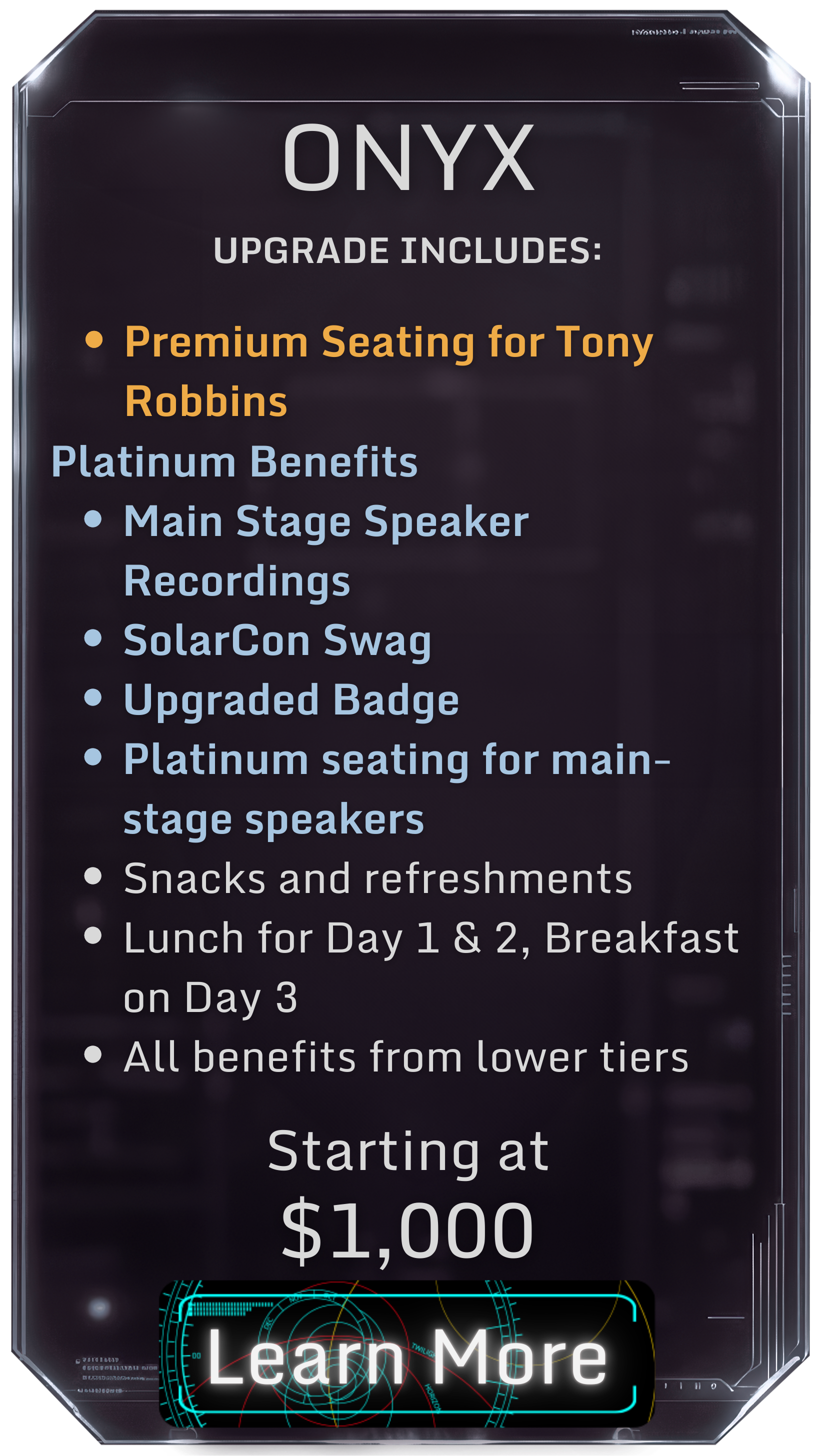The height and width of the screenshot is (1456, 816).
Task: Click the UPGRADE INCLUDES heading
Action: click(407, 250)
